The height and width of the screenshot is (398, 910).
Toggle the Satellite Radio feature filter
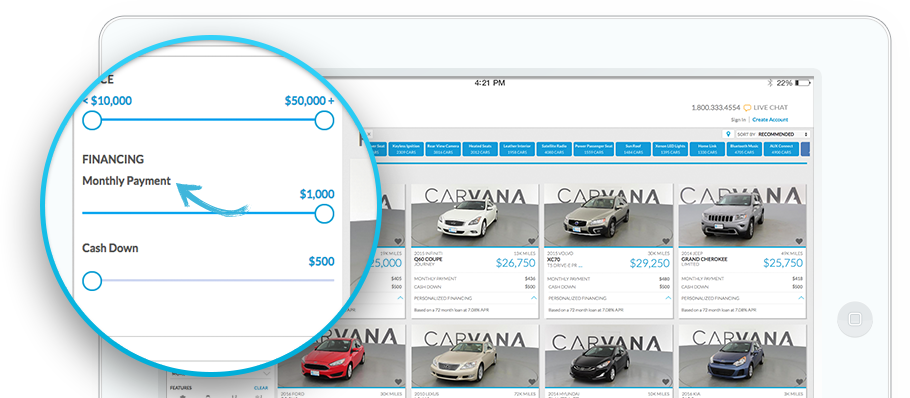pos(554,149)
